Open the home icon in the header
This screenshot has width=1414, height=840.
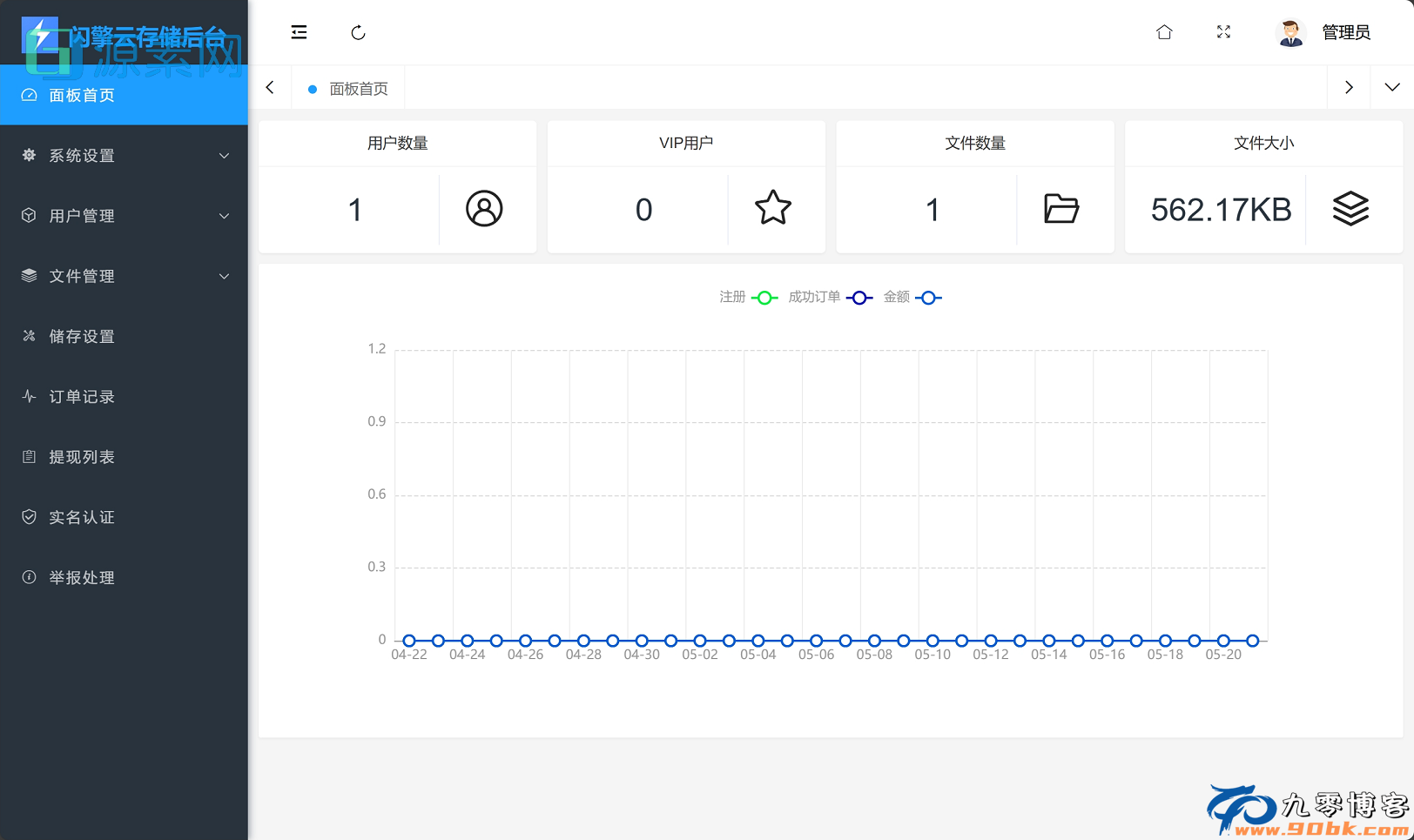click(x=1164, y=32)
